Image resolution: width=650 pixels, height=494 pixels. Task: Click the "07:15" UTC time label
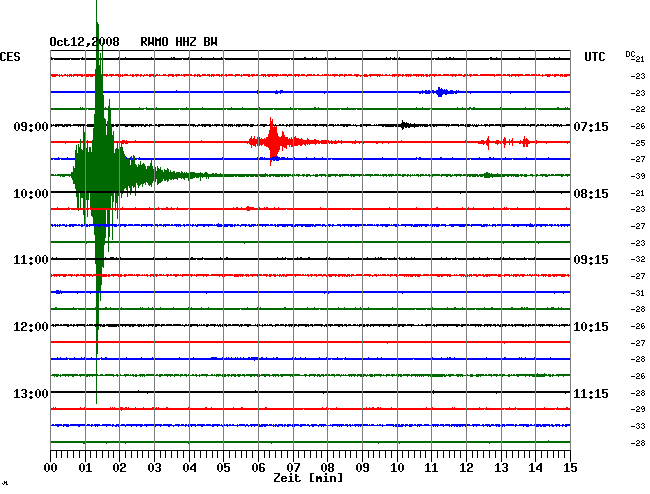pyautogui.click(x=591, y=126)
